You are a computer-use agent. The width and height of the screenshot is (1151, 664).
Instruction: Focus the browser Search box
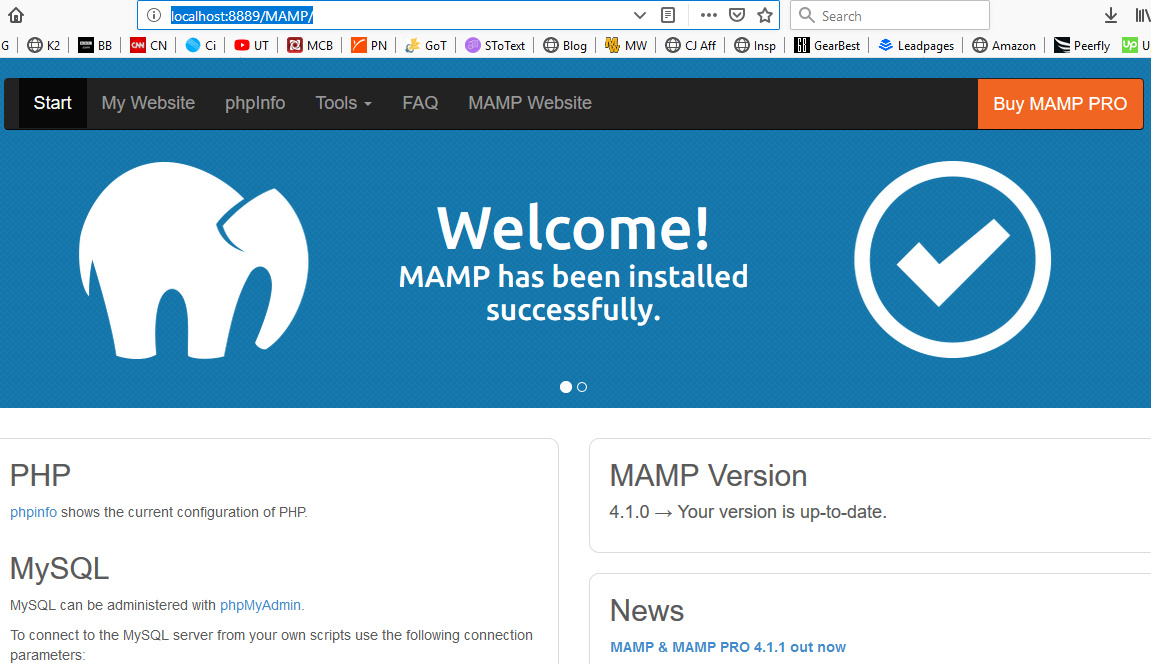click(x=890, y=15)
